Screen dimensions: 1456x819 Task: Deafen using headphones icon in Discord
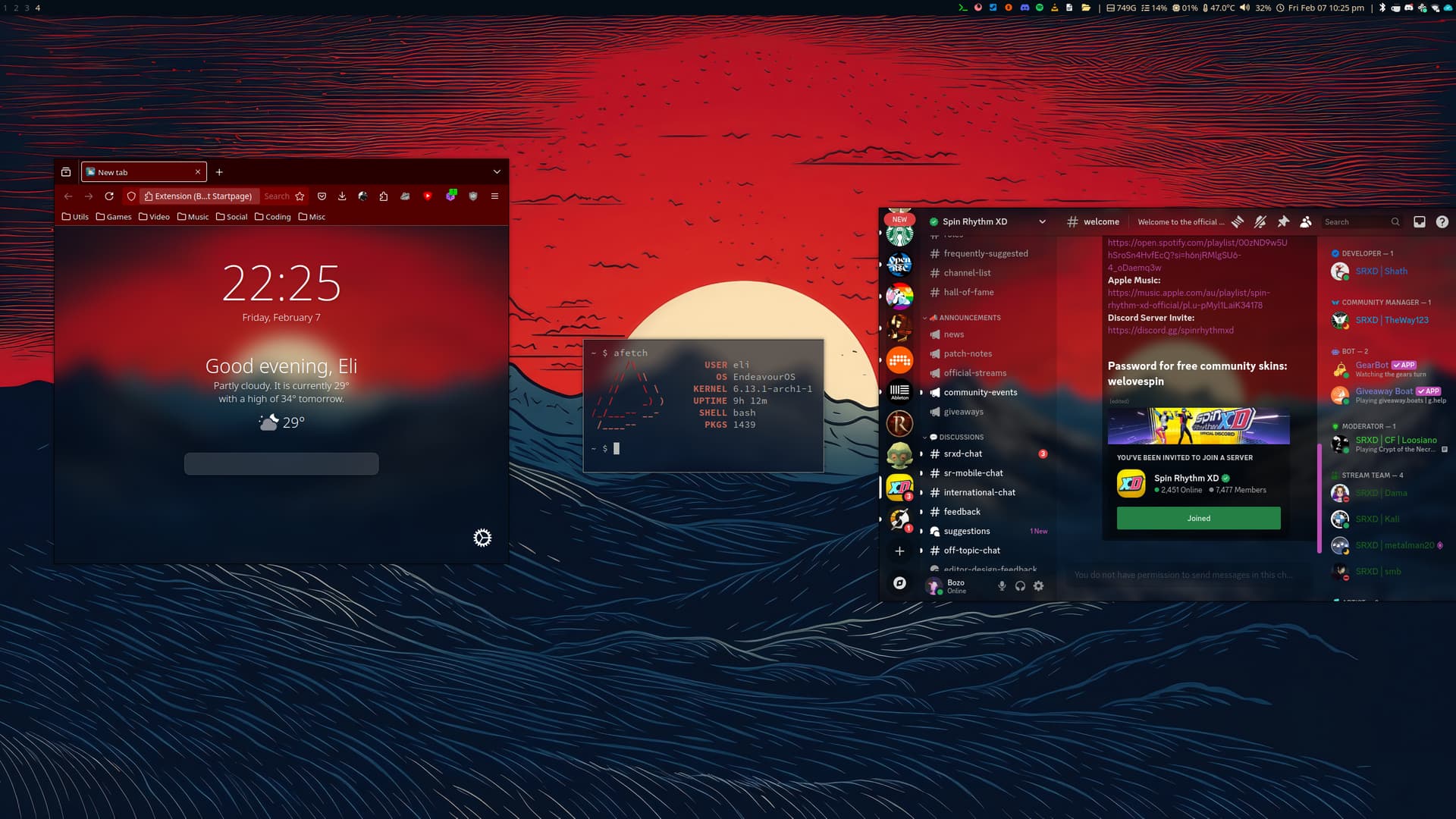point(1020,585)
